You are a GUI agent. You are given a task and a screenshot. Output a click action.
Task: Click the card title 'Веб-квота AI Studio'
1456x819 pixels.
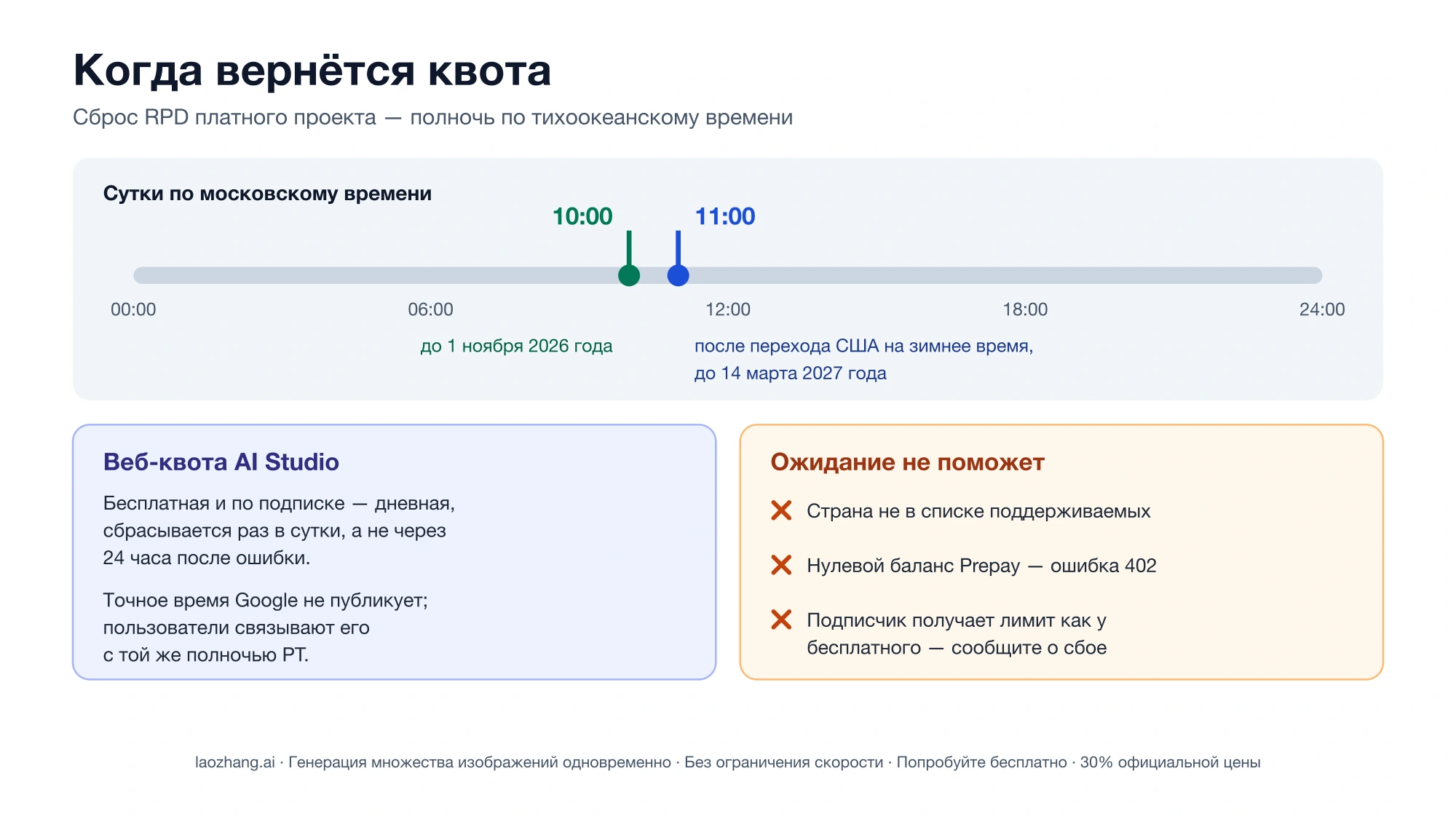[x=221, y=462]
